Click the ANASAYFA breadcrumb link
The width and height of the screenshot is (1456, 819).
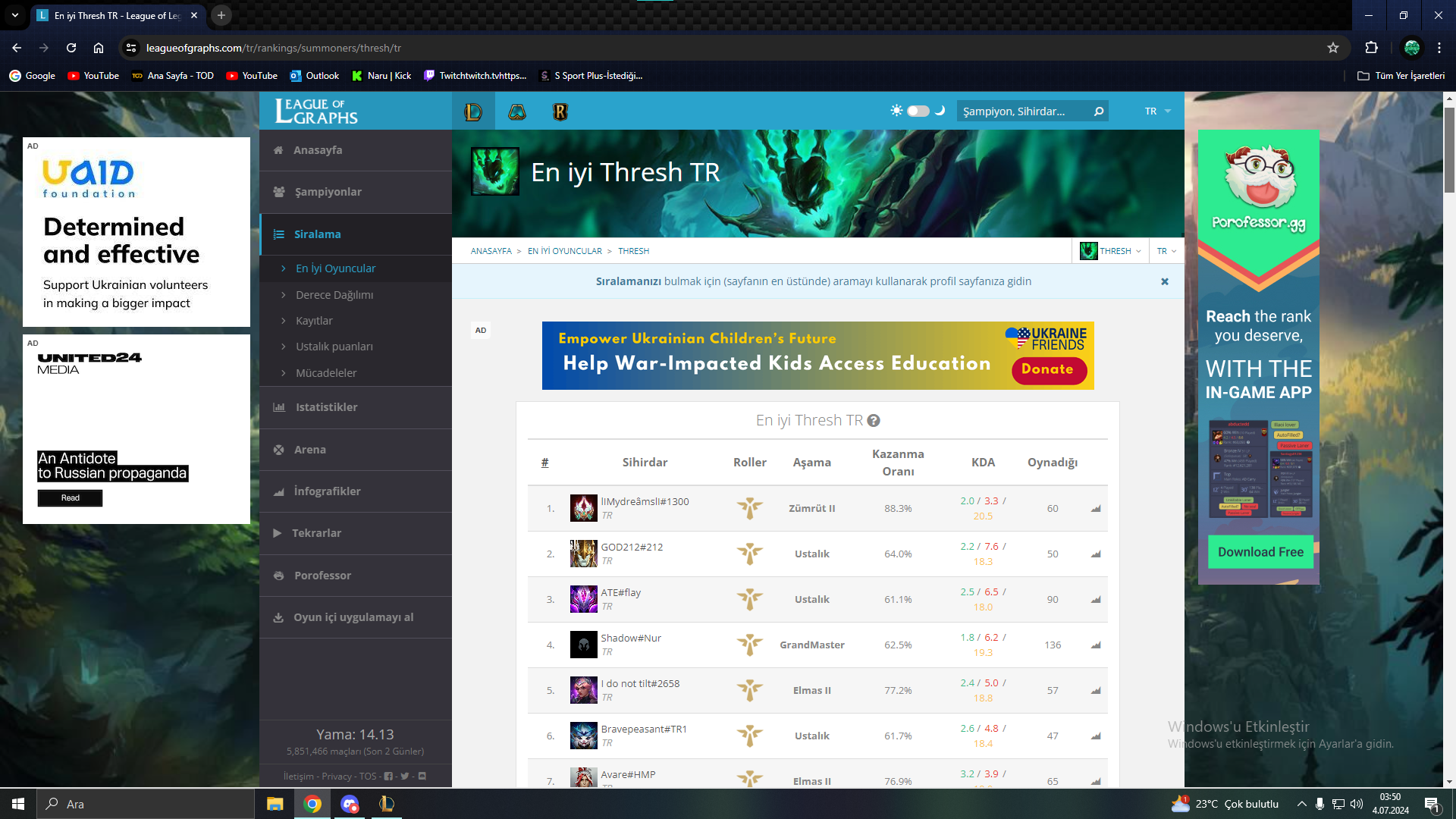coord(491,251)
